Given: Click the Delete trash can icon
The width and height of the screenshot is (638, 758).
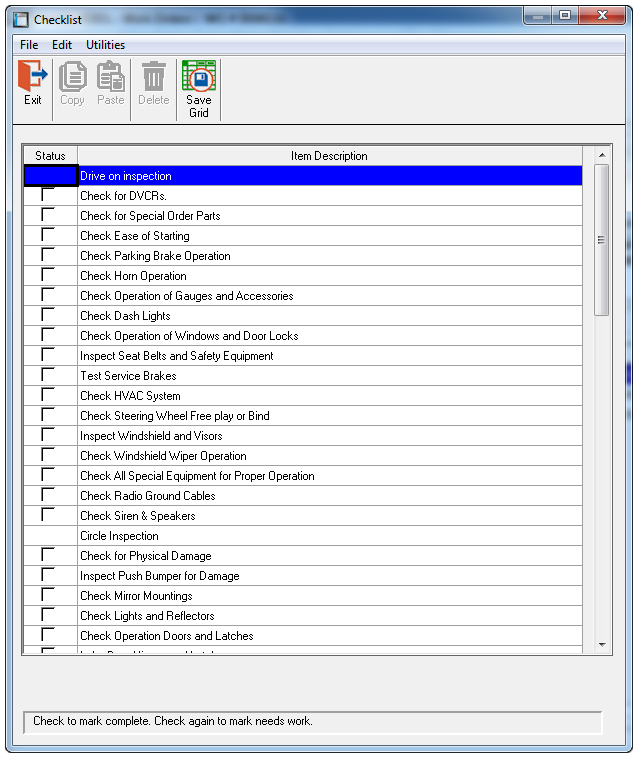Looking at the screenshot, I should 153,78.
